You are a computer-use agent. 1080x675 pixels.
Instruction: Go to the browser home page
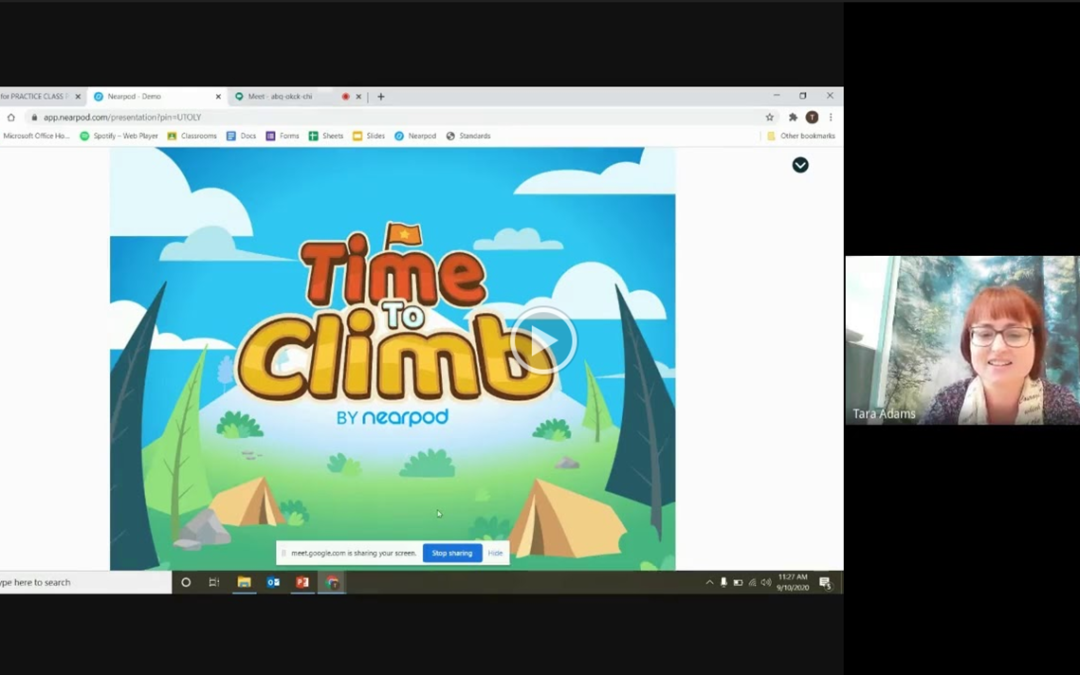(11, 117)
